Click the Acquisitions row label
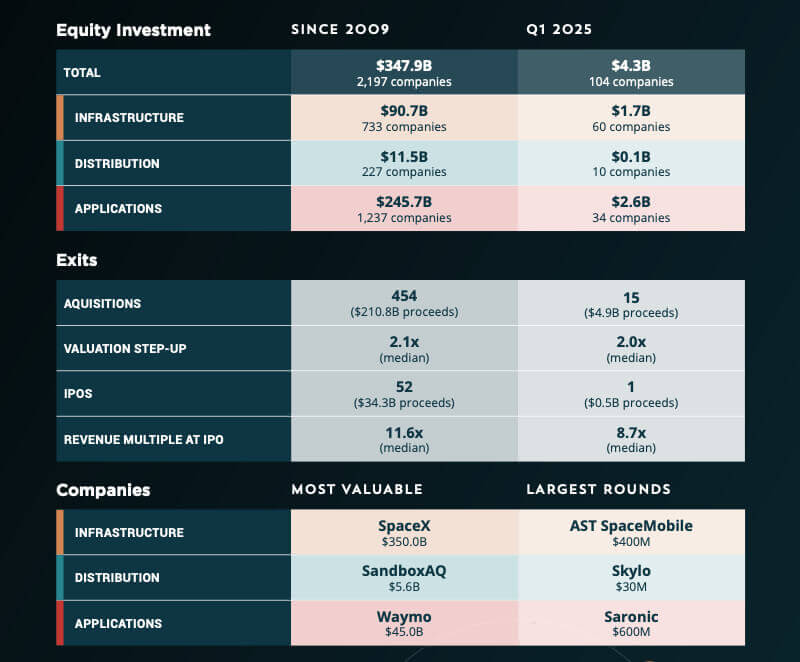The image size is (800, 662). 102,303
